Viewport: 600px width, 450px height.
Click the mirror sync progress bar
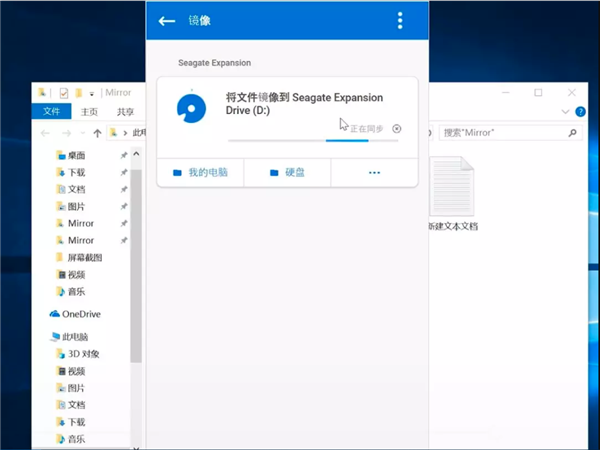pos(313,141)
